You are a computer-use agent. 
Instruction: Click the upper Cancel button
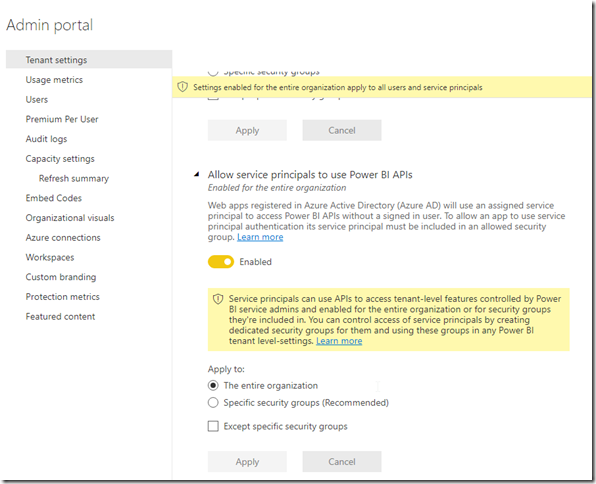coord(342,130)
